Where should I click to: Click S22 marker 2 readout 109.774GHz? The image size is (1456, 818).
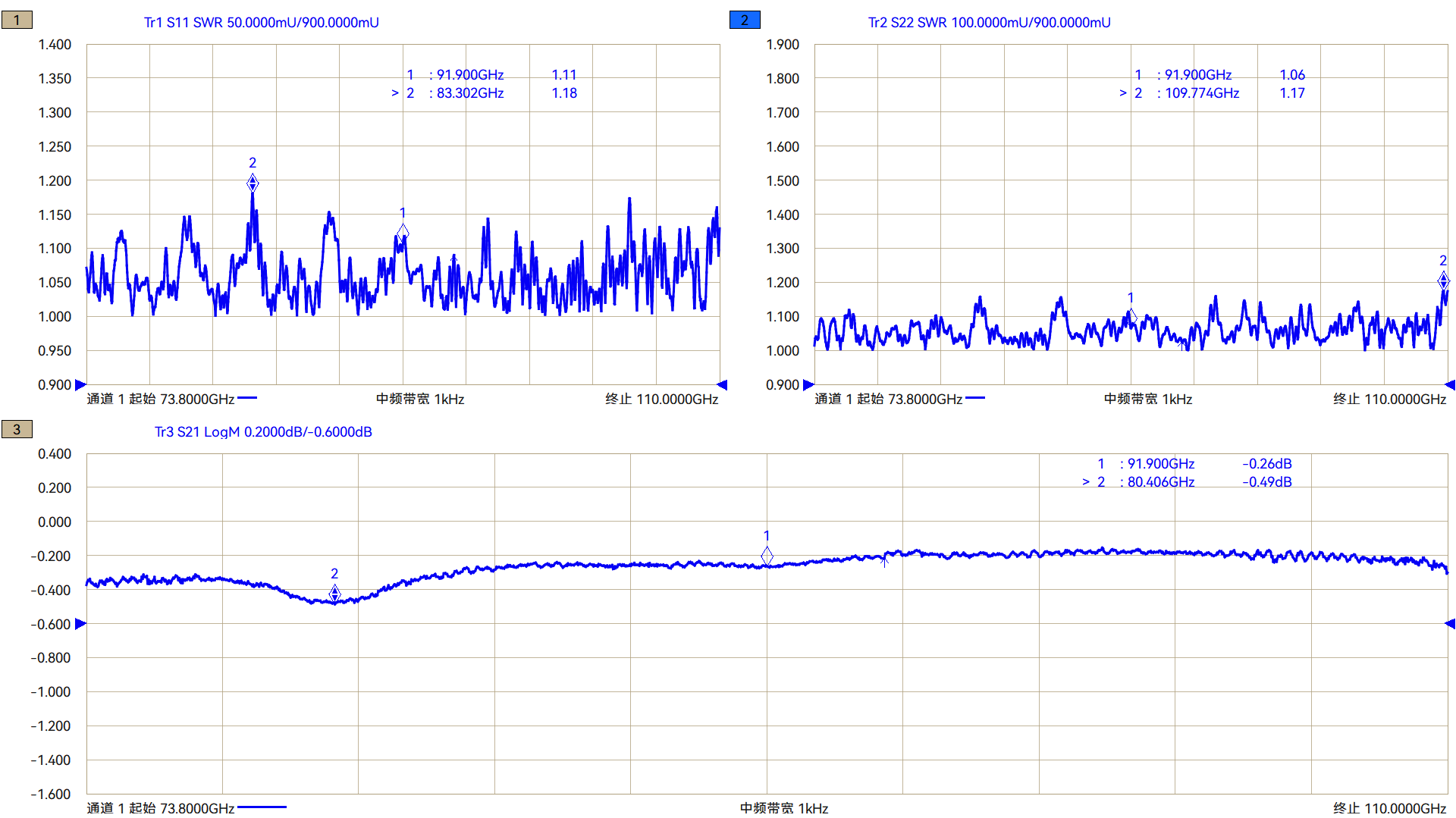1201,93
